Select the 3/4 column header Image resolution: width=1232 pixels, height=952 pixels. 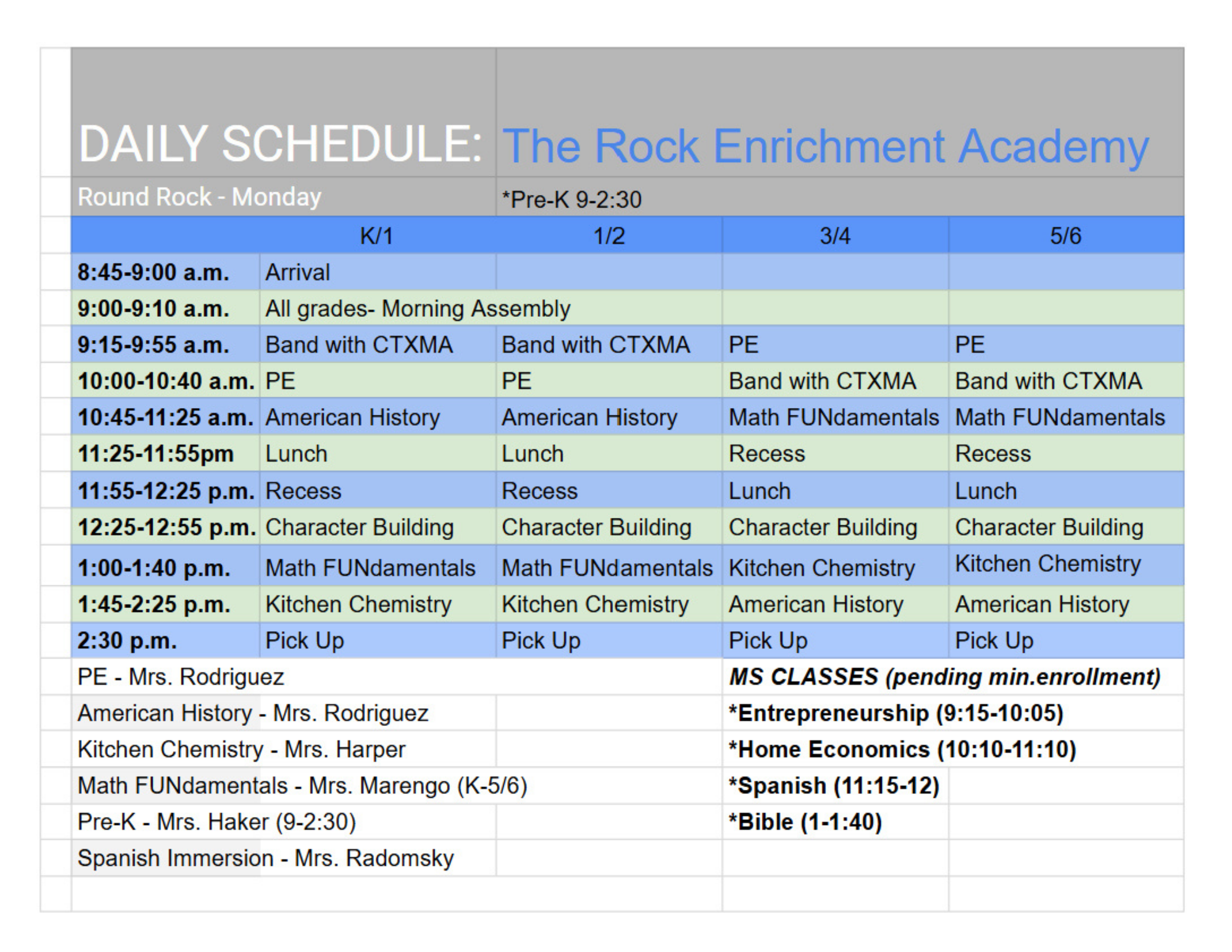[835, 236]
